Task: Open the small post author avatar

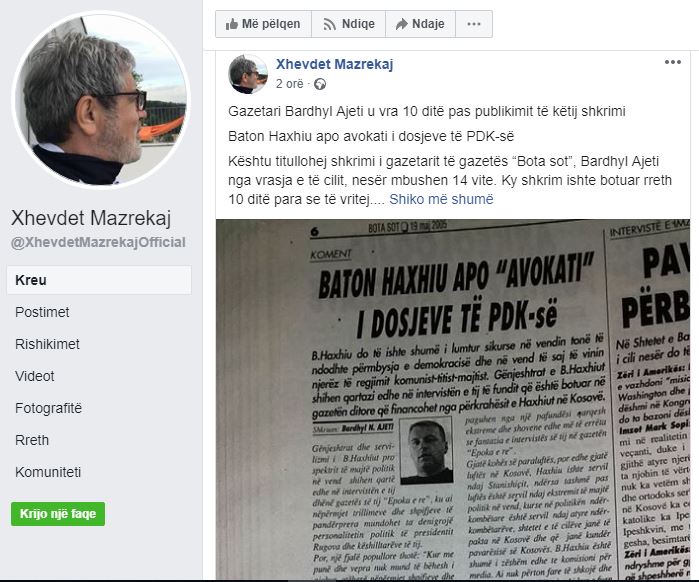Action: point(248,74)
